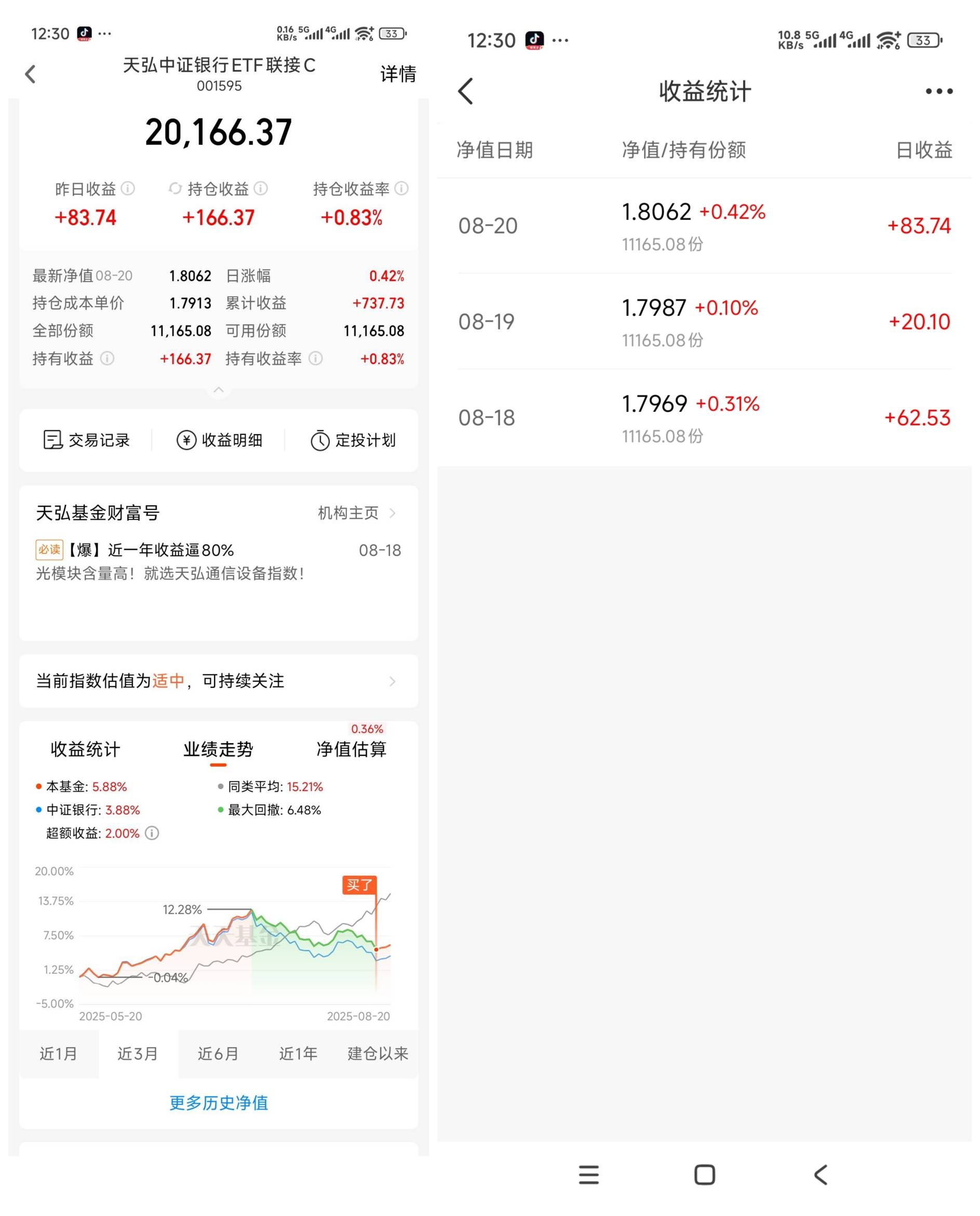Open article 近一年收益逼80%
The height and width of the screenshot is (1216, 980).
219,562
